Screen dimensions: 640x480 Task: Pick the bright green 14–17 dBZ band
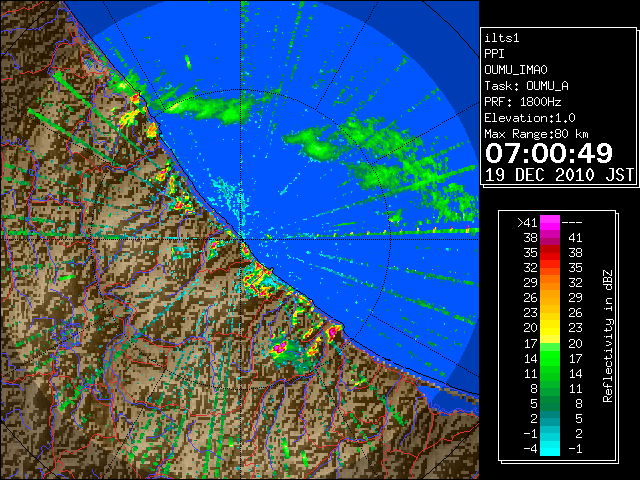pyautogui.click(x=550, y=358)
